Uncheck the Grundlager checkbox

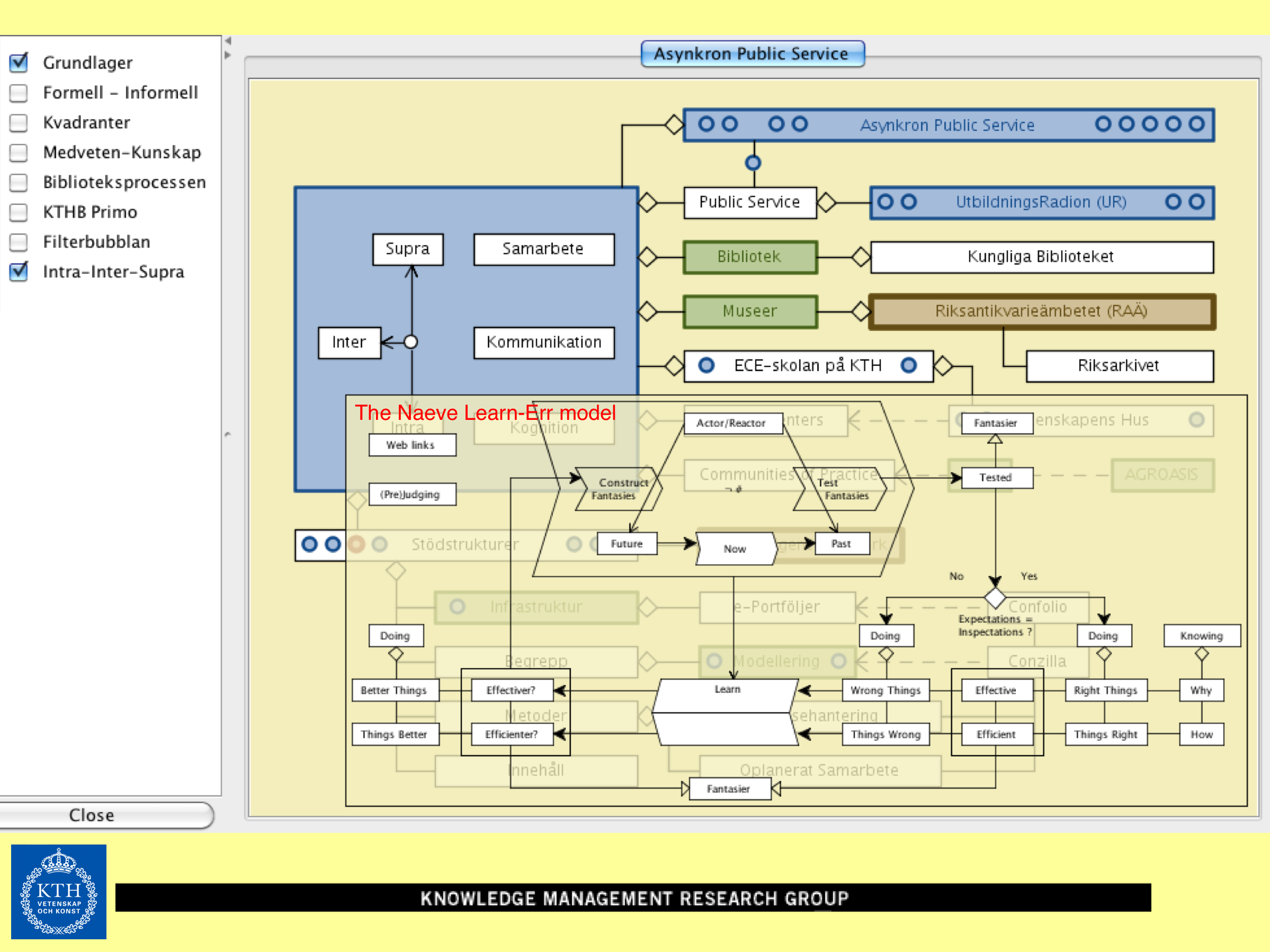click(19, 62)
